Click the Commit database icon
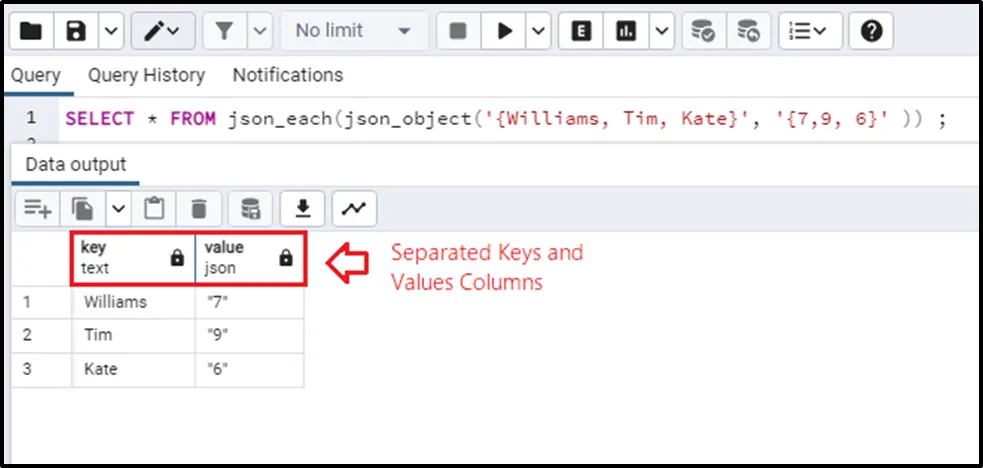983x468 pixels. click(x=704, y=31)
